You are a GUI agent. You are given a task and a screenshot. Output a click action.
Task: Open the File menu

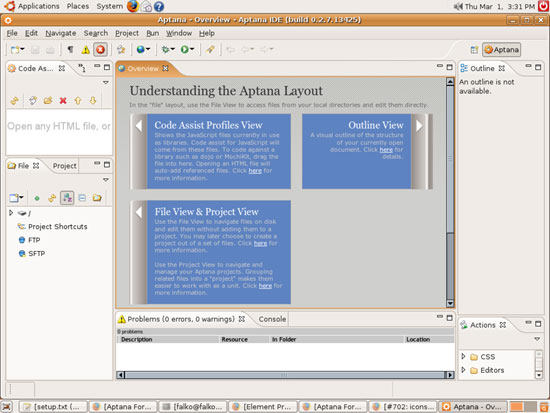[12, 33]
